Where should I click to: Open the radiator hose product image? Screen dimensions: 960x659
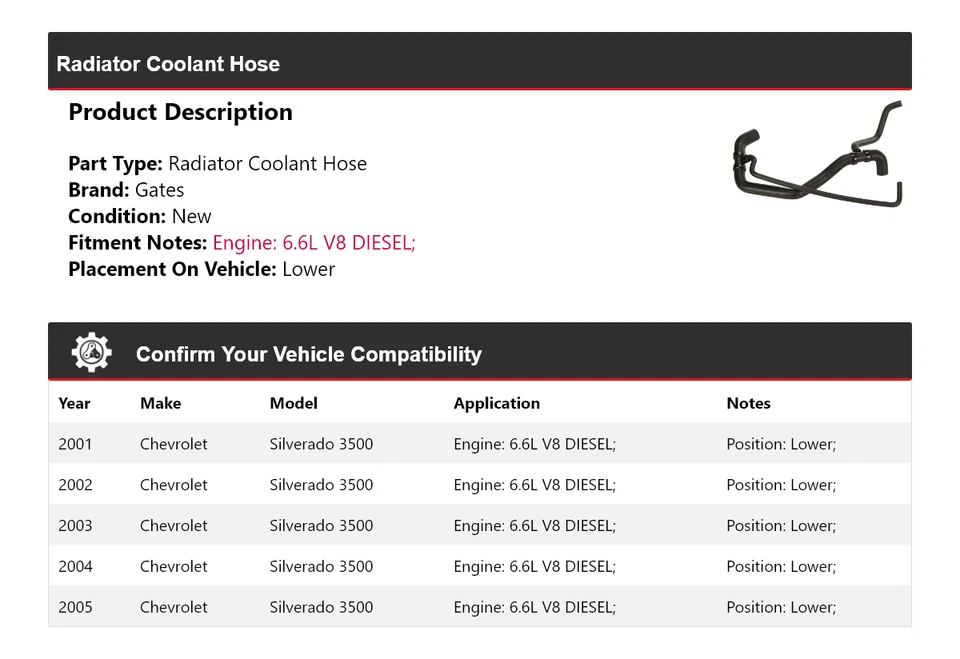coord(817,157)
